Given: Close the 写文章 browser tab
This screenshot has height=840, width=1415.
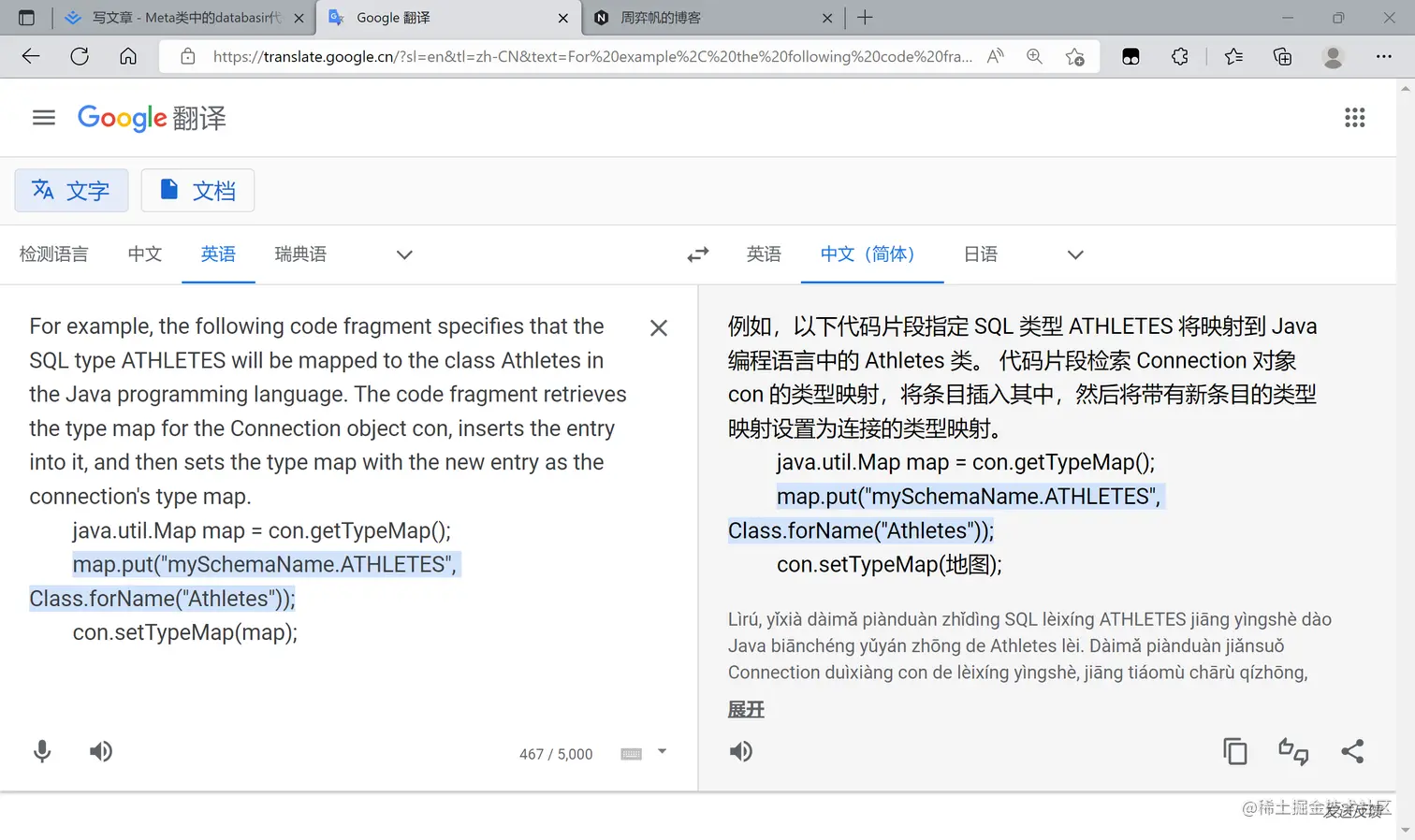Looking at the screenshot, I should 299,18.
